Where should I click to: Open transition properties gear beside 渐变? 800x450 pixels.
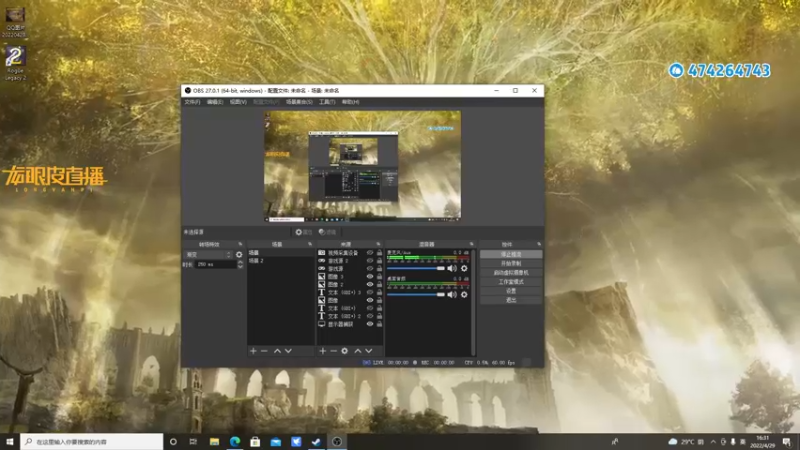(x=239, y=255)
